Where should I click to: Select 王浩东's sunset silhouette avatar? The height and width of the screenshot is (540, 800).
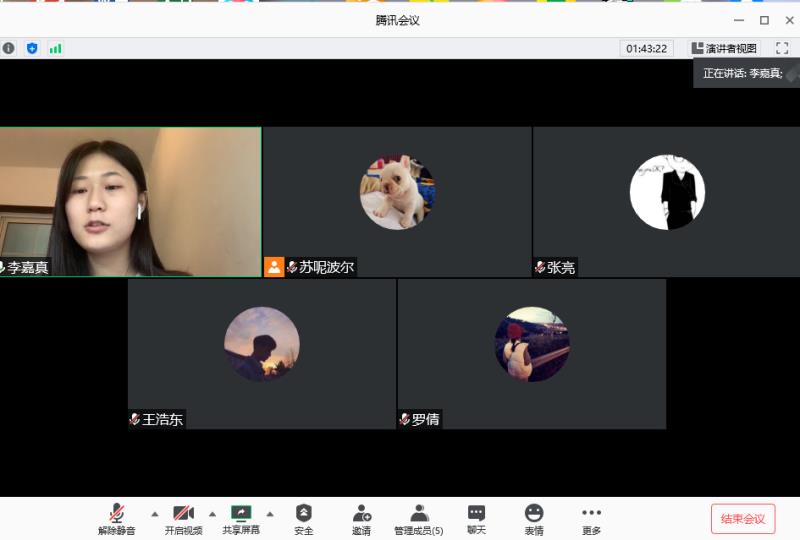click(x=262, y=344)
